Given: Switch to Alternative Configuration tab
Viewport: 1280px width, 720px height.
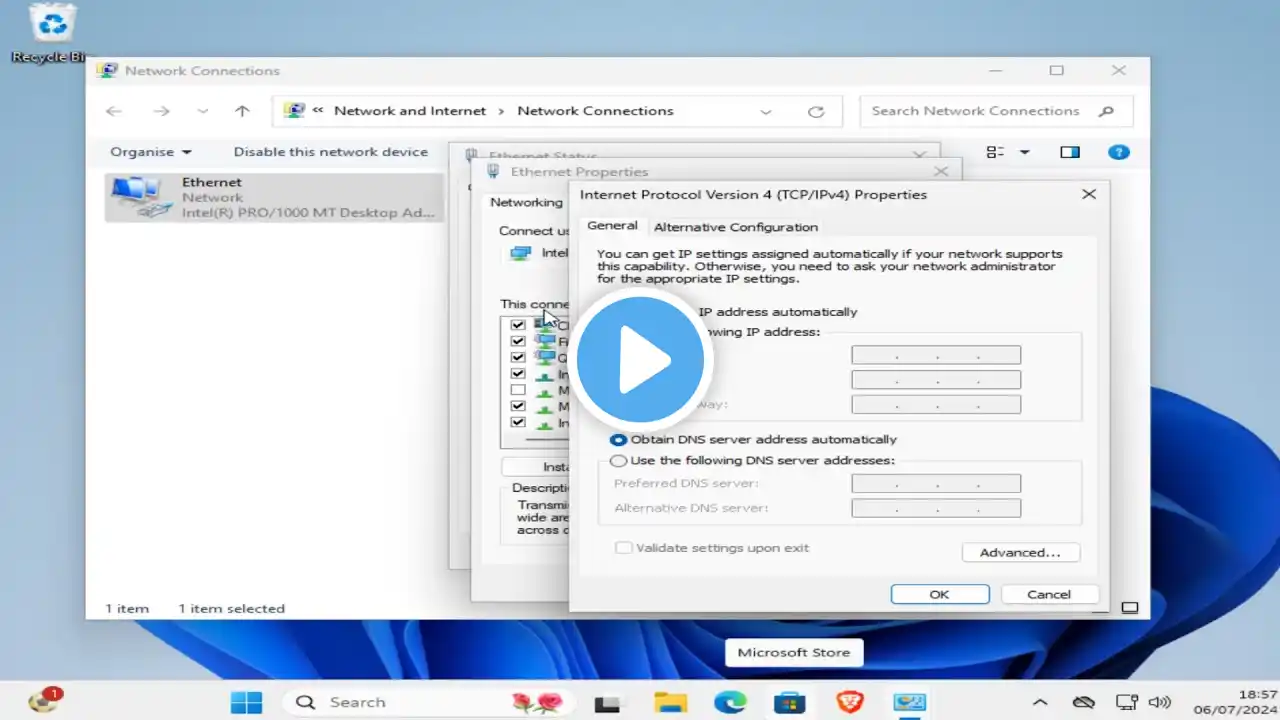Looking at the screenshot, I should tap(736, 227).
